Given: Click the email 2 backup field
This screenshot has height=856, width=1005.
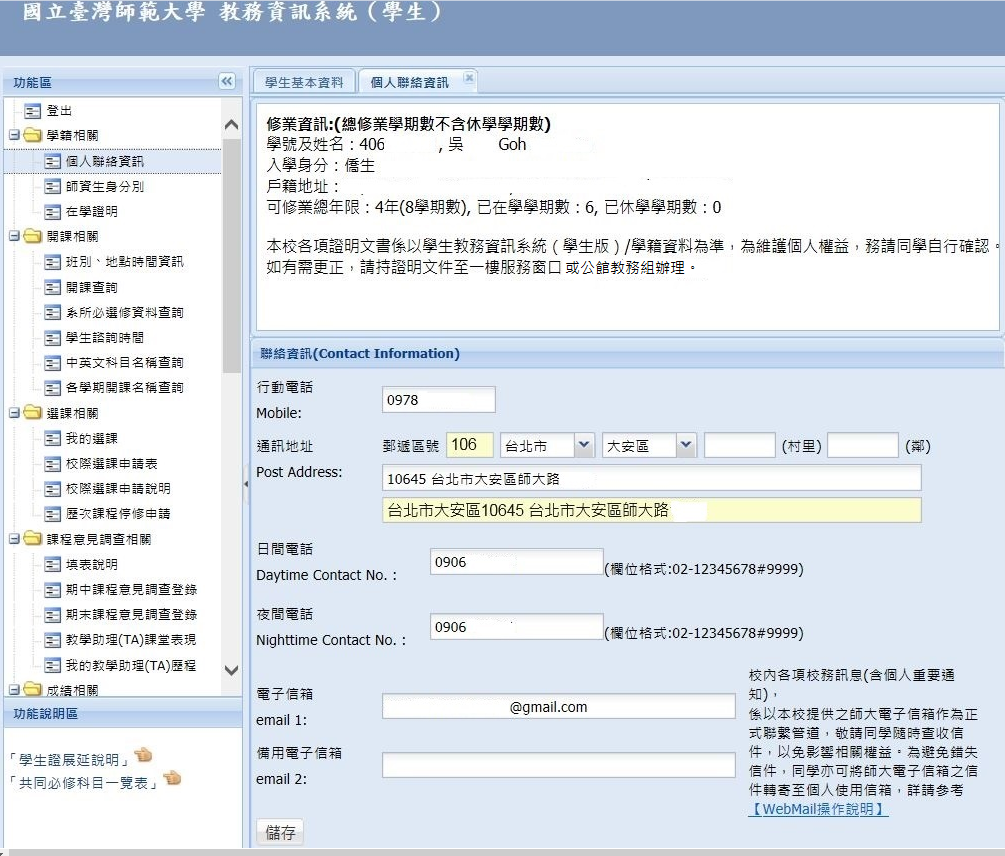Looking at the screenshot, I should pyautogui.click(x=559, y=765).
